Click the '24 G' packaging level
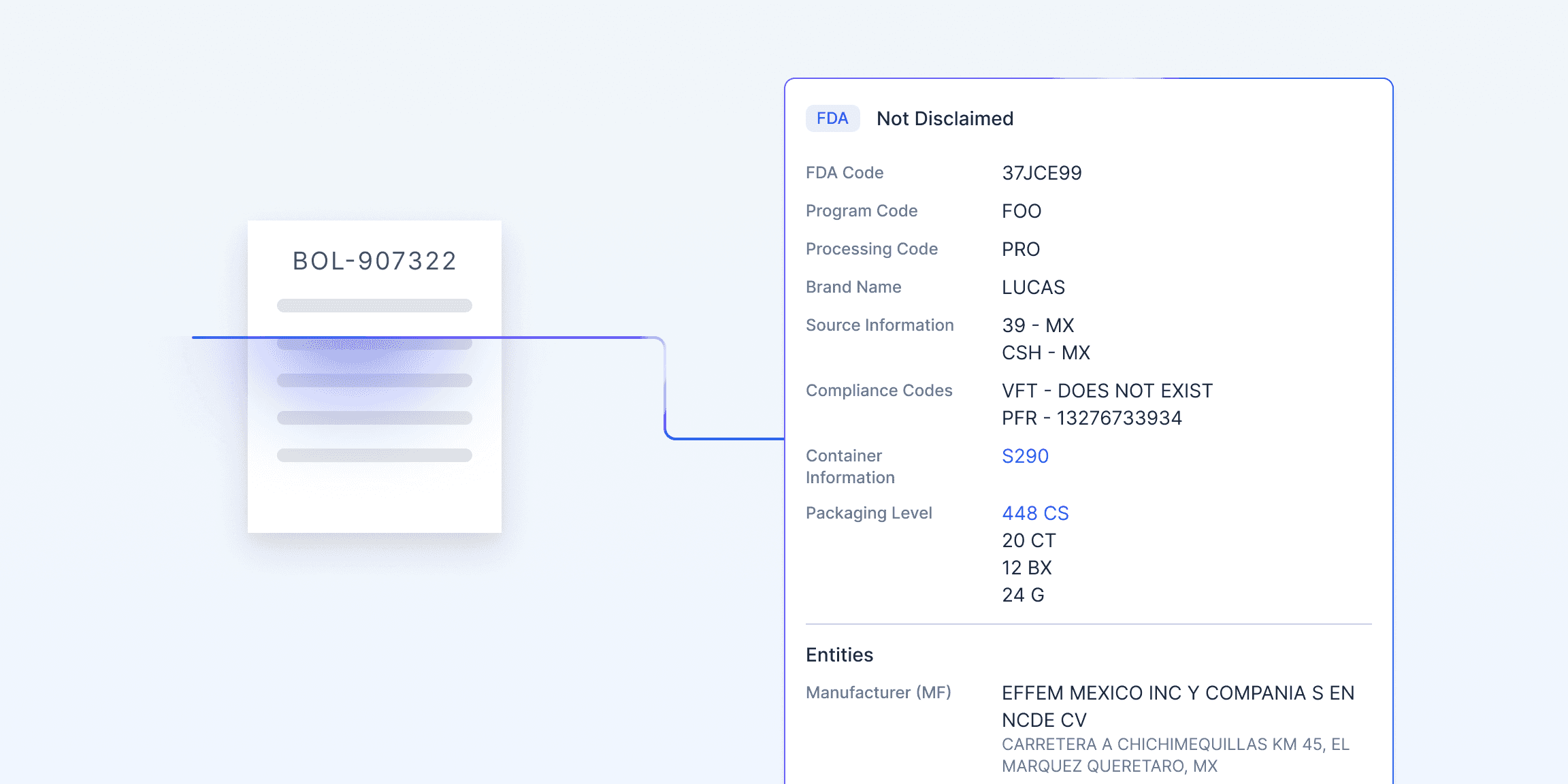 pyautogui.click(x=1023, y=595)
